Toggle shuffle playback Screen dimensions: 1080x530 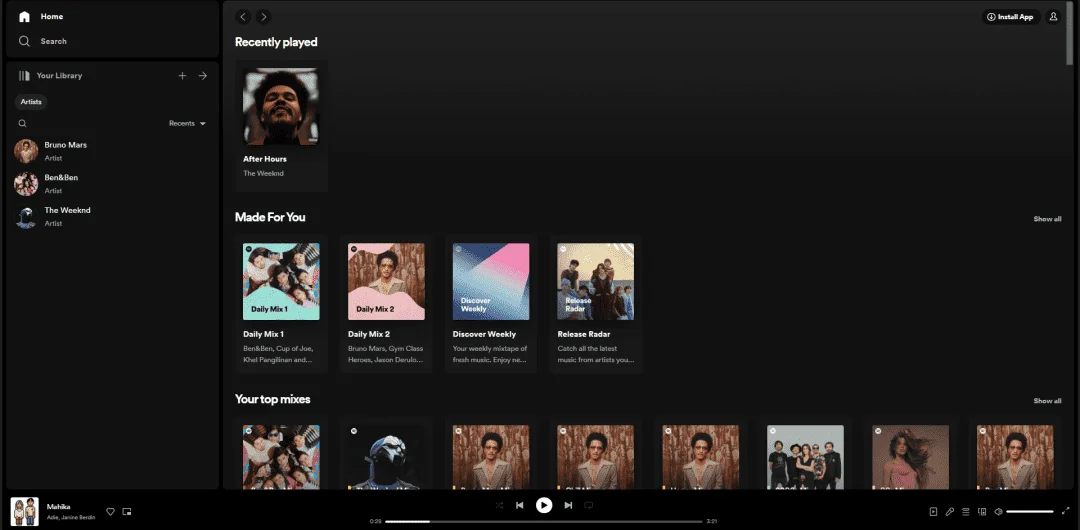tap(499, 505)
